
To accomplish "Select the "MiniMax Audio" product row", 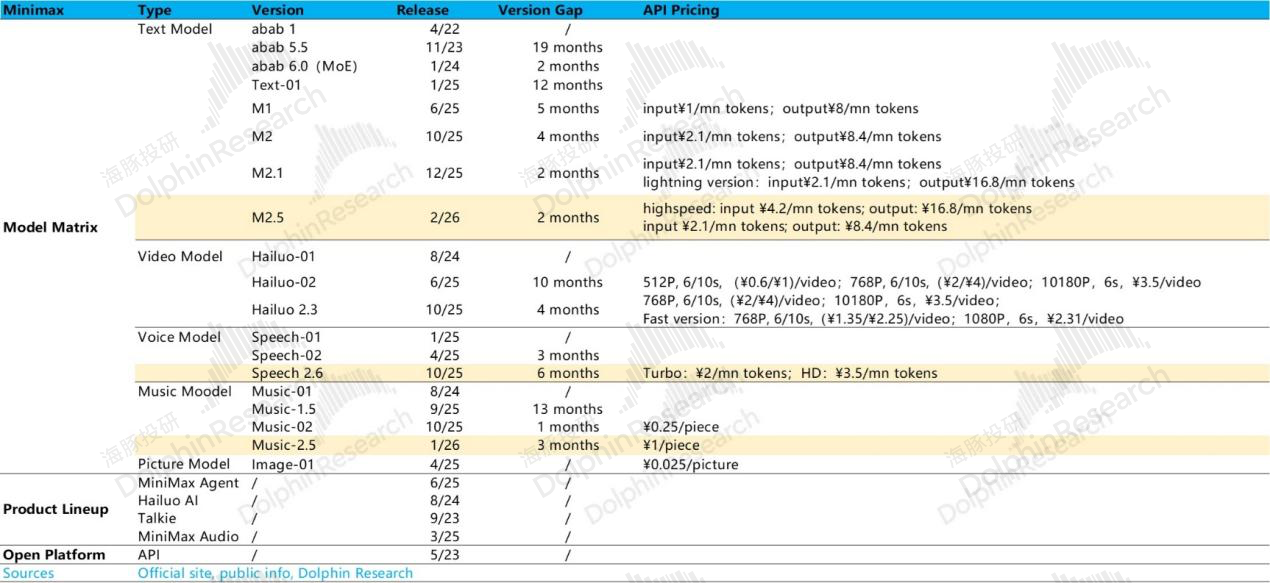I will (x=188, y=536).
